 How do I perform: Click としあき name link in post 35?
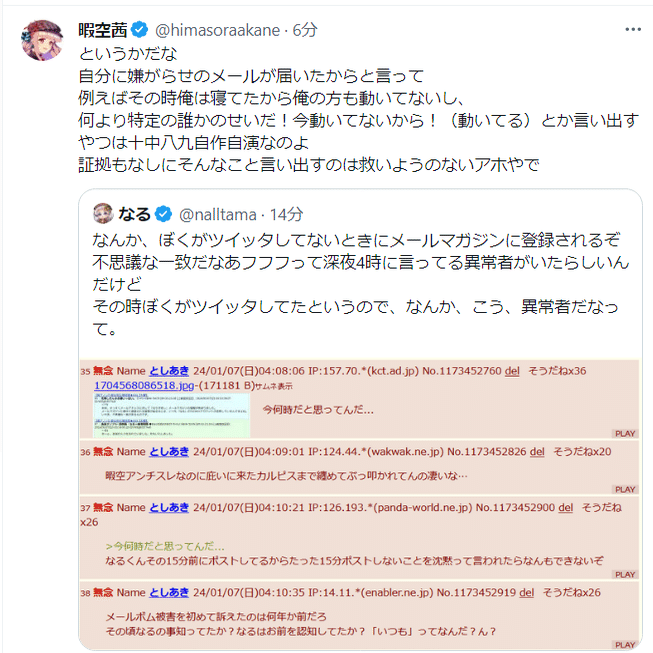pos(169,371)
